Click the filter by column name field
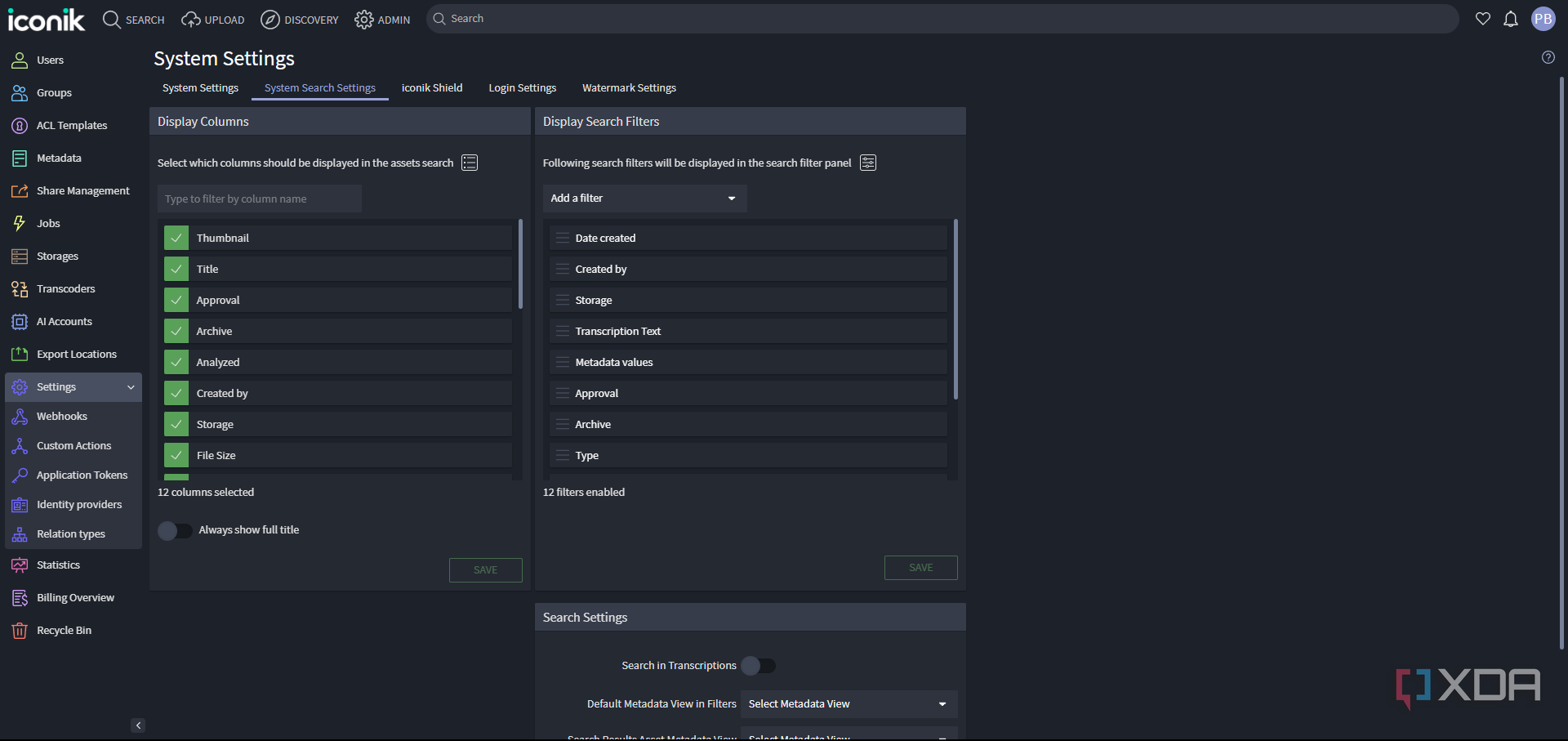This screenshot has height=741, width=1568. [260, 199]
